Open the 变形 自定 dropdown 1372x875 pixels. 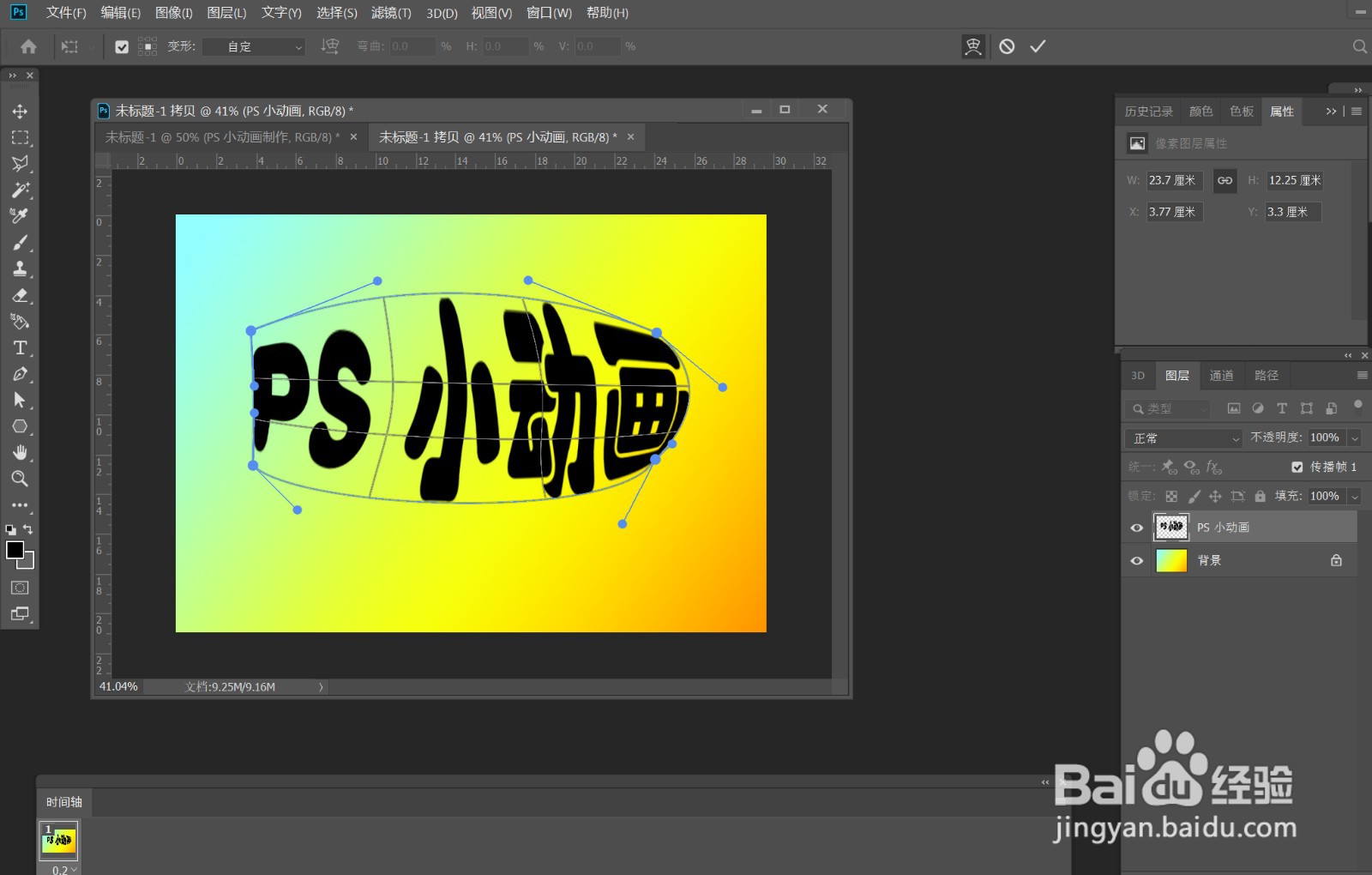[253, 46]
